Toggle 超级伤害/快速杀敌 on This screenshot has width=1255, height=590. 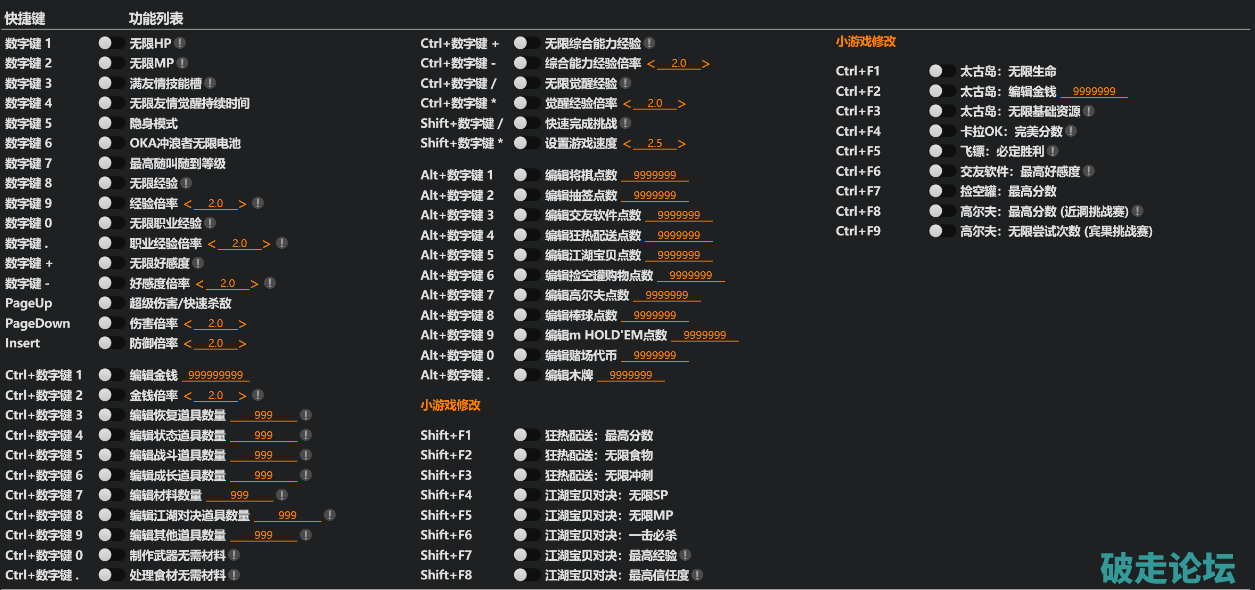point(112,303)
